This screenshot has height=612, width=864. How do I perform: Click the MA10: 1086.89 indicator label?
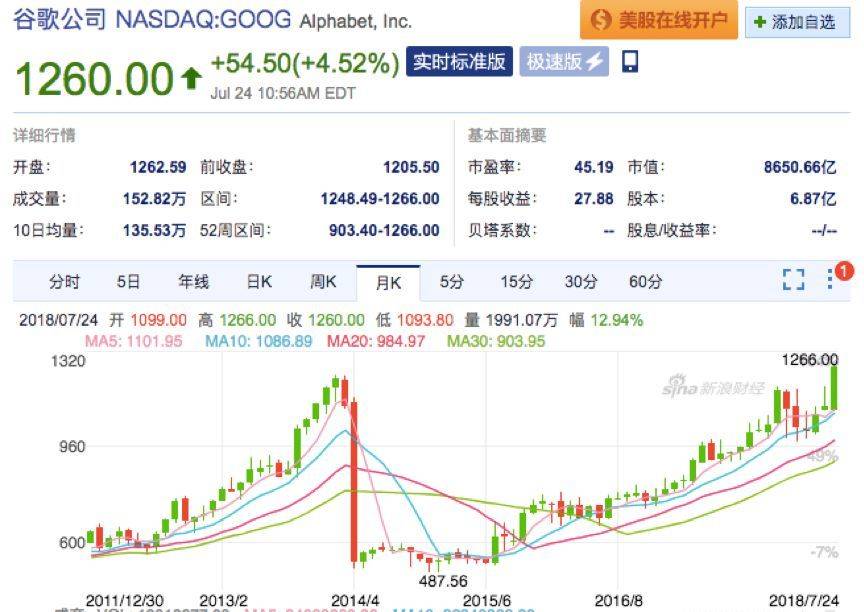tap(258, 341)
